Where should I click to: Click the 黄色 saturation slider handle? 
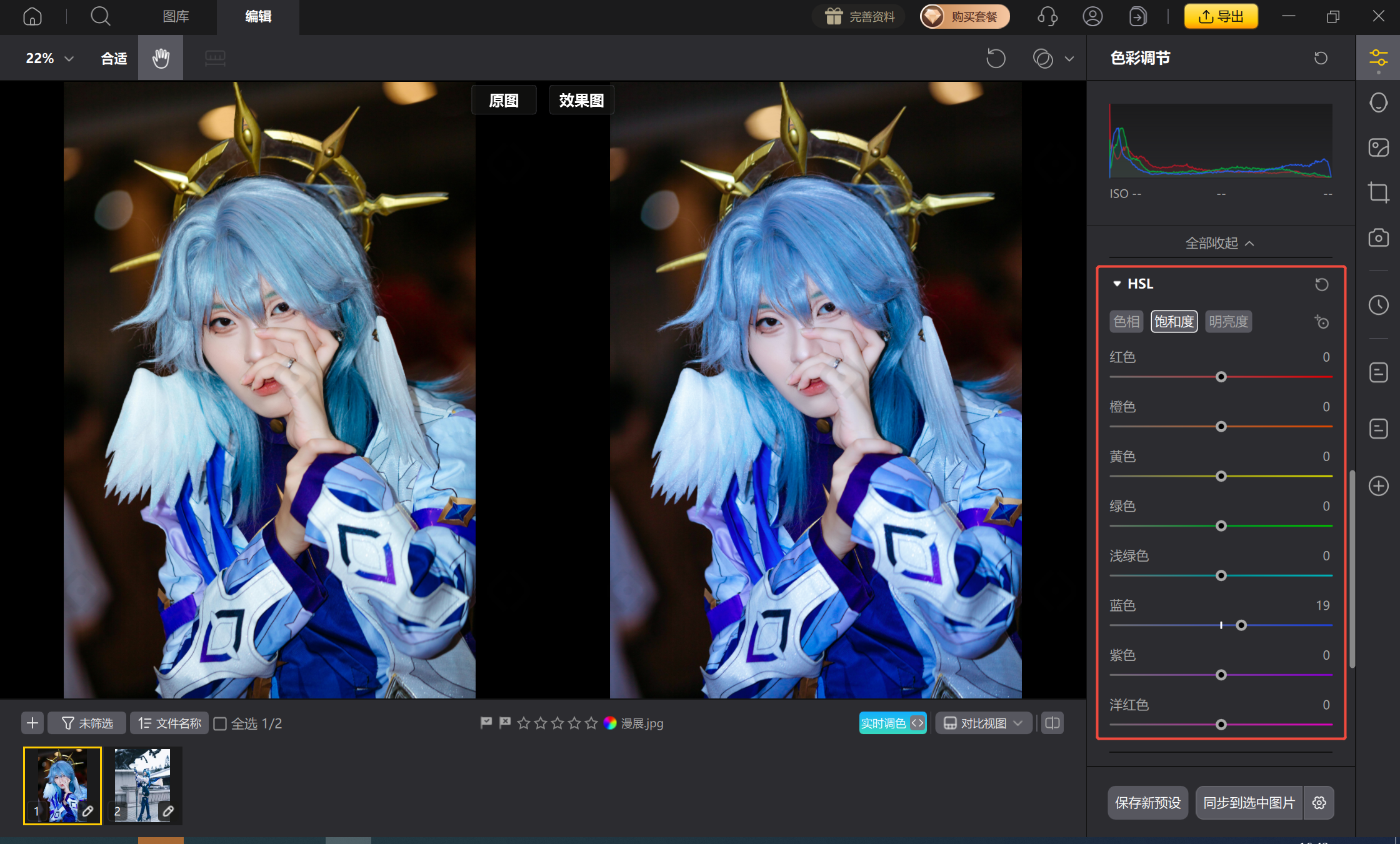(x=1221, y=477)
